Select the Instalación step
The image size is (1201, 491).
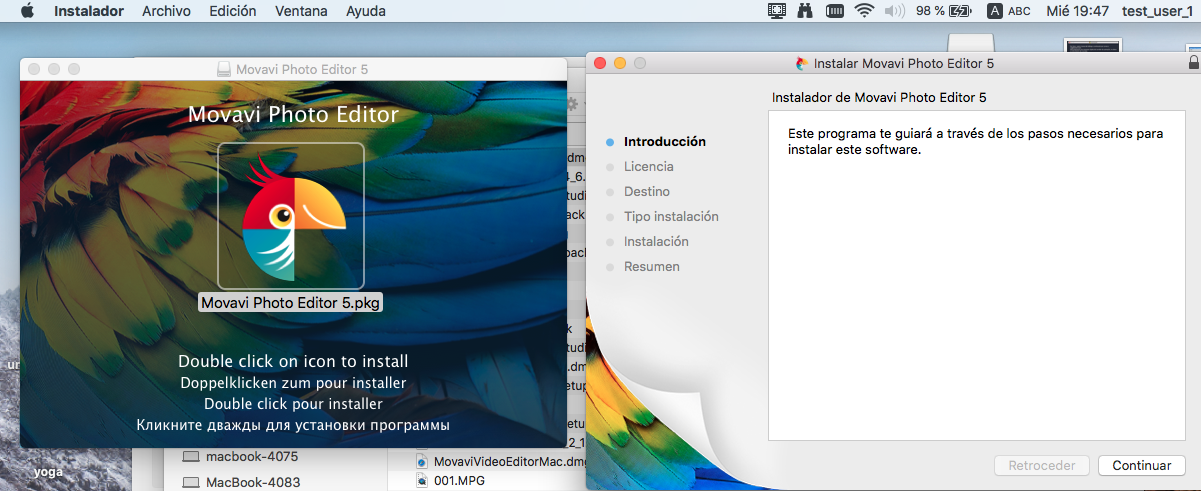coord(656,242)
